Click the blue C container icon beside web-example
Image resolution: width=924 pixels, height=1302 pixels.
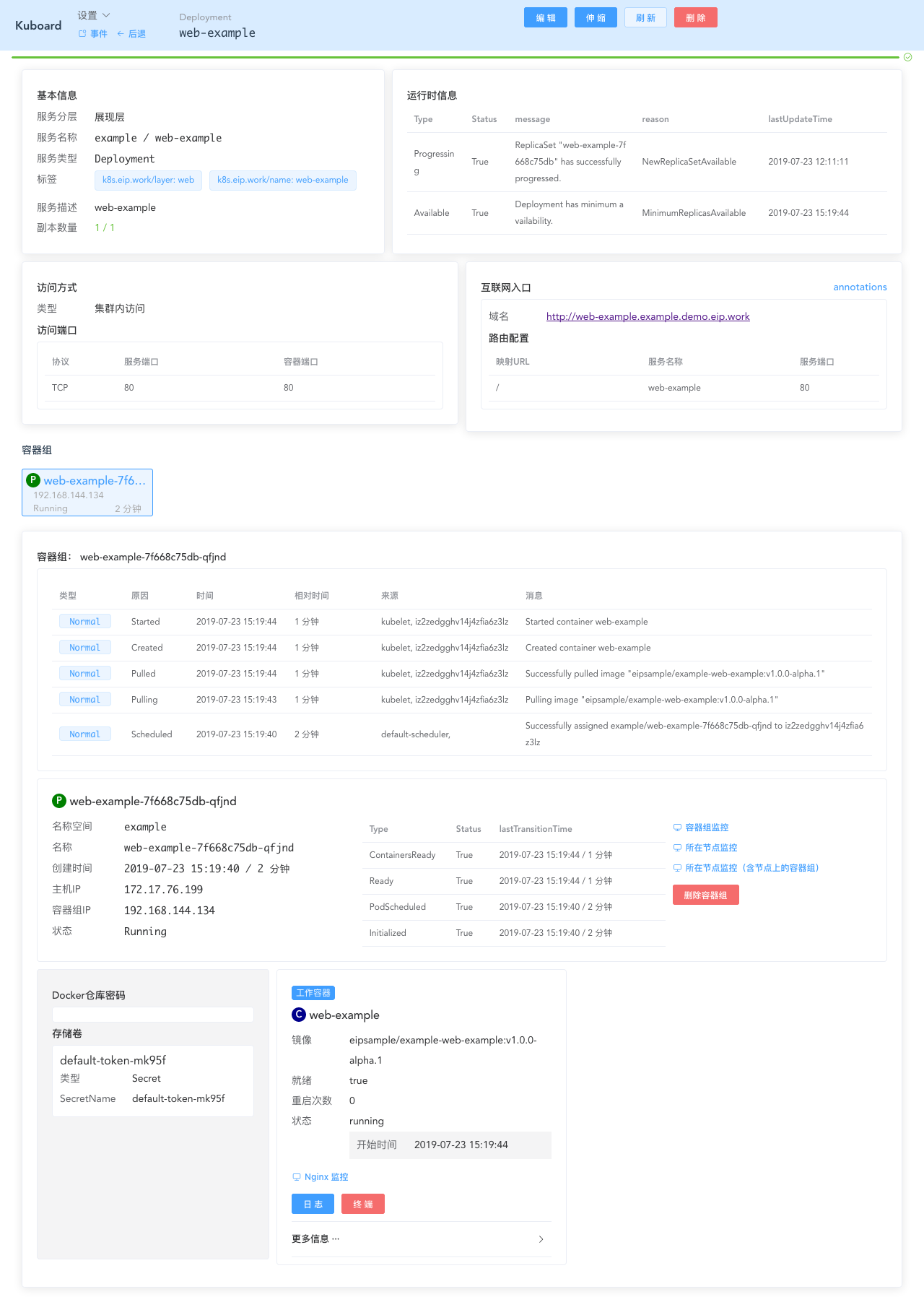[299, 1015]
